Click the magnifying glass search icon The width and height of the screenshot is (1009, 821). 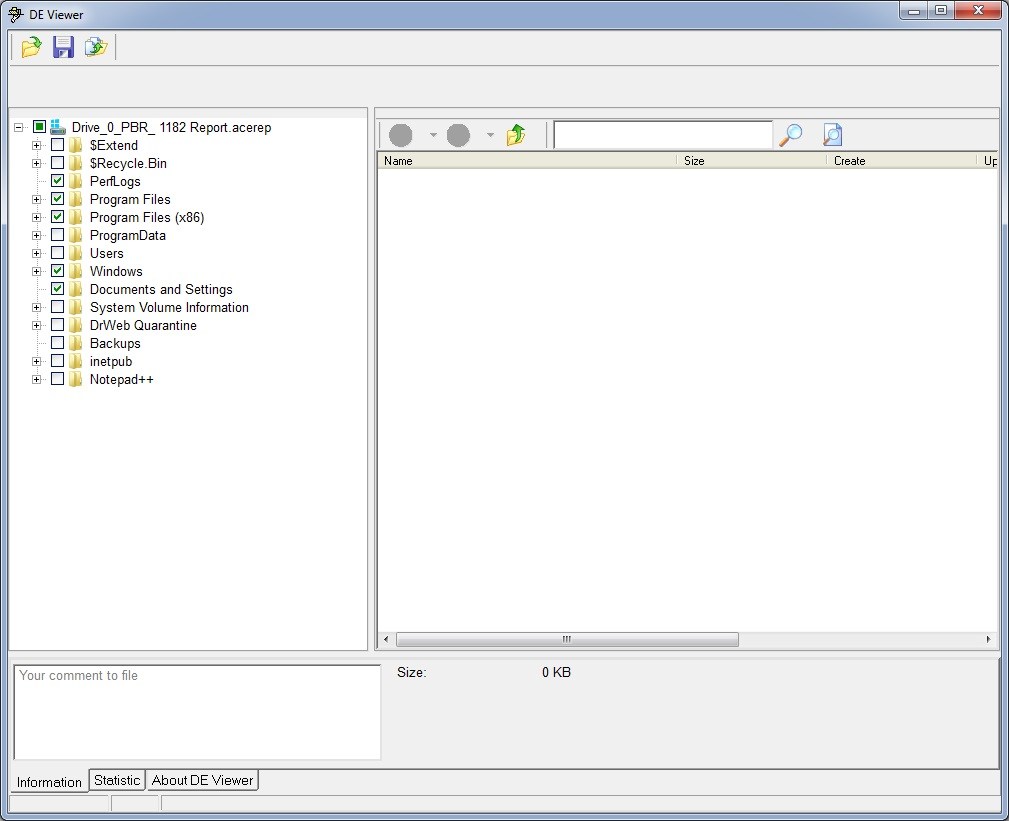tap(791, 135)
